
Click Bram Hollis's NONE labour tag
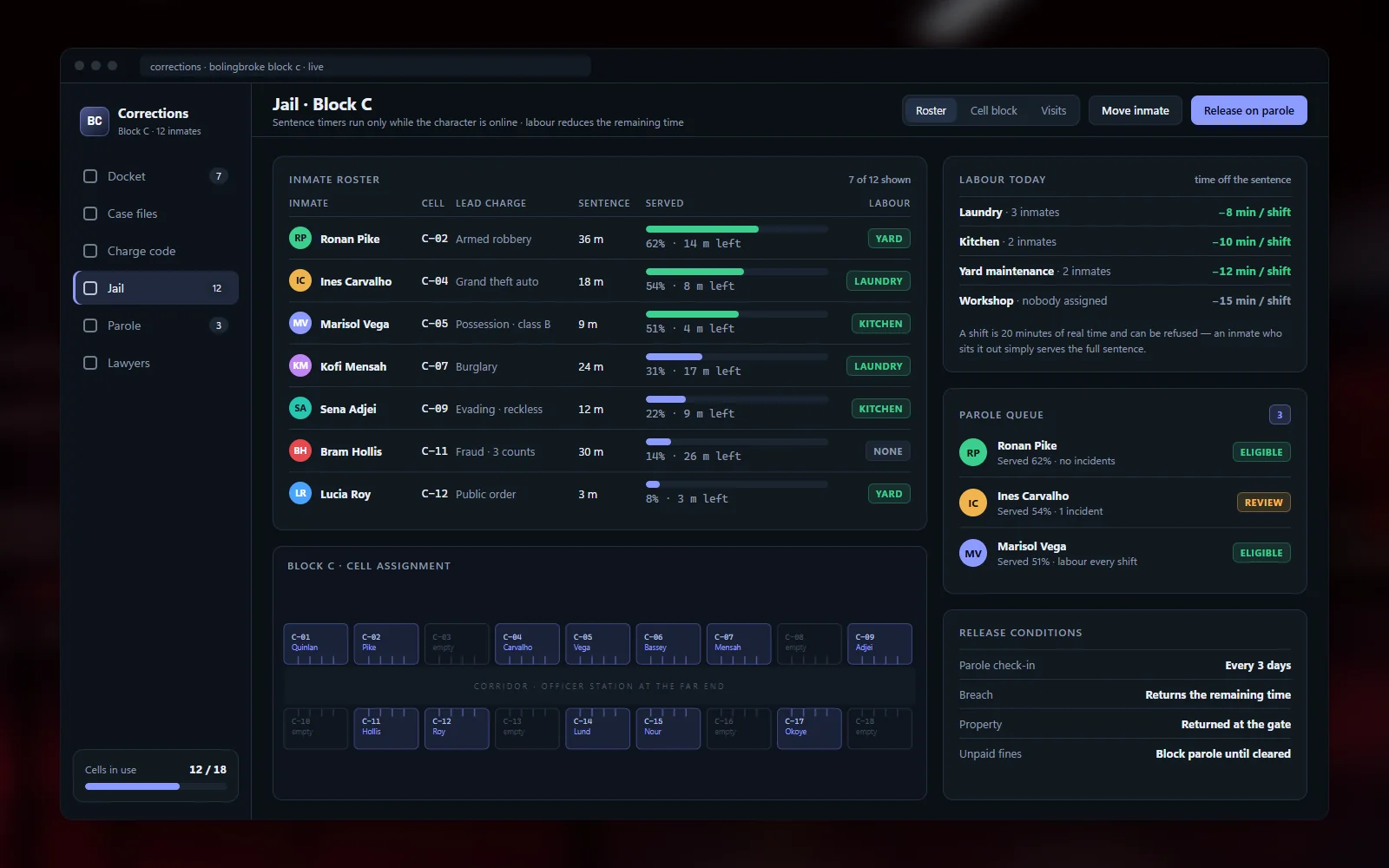[888, 451]
